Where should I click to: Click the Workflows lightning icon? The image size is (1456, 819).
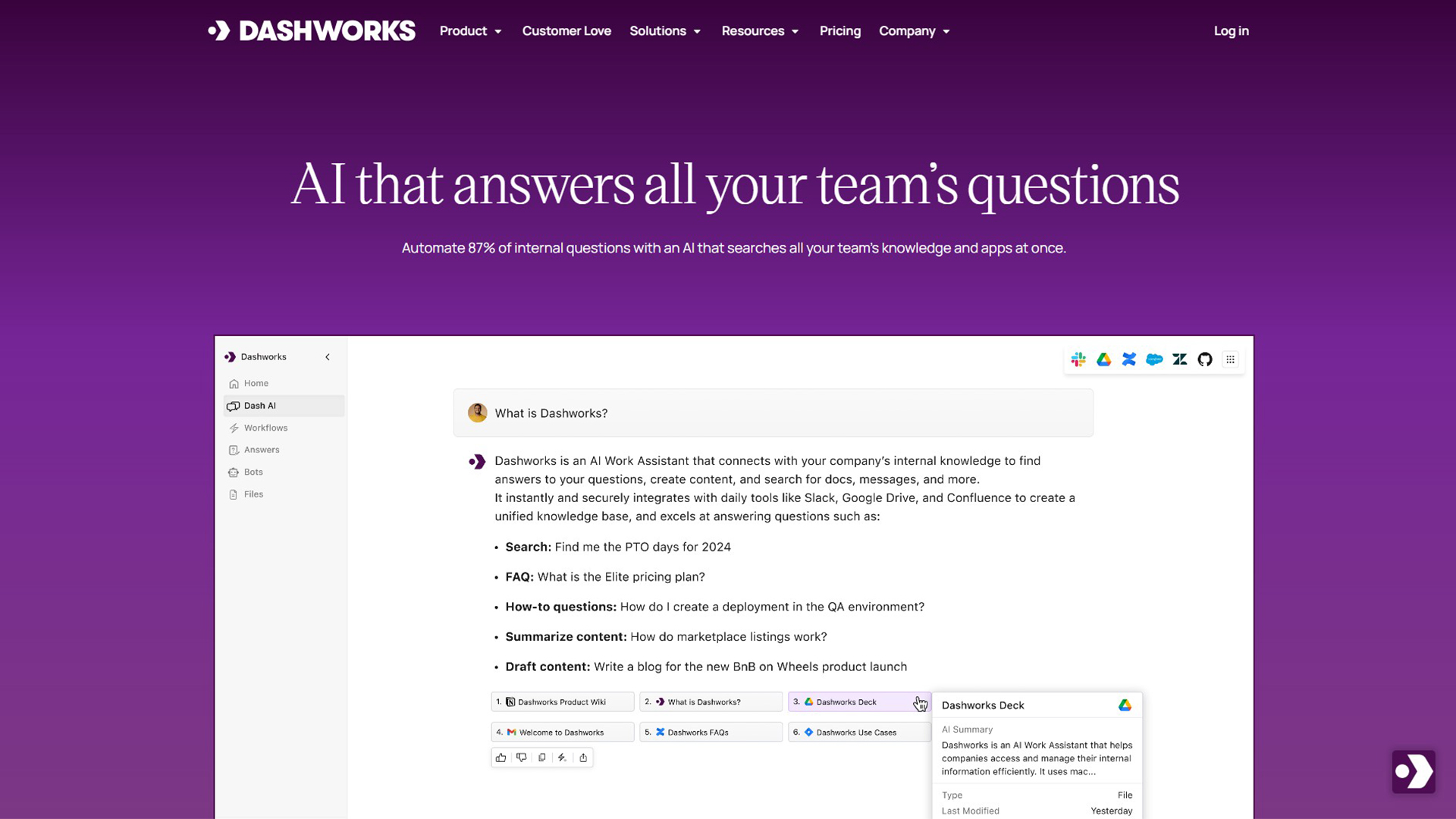(234, 428)
